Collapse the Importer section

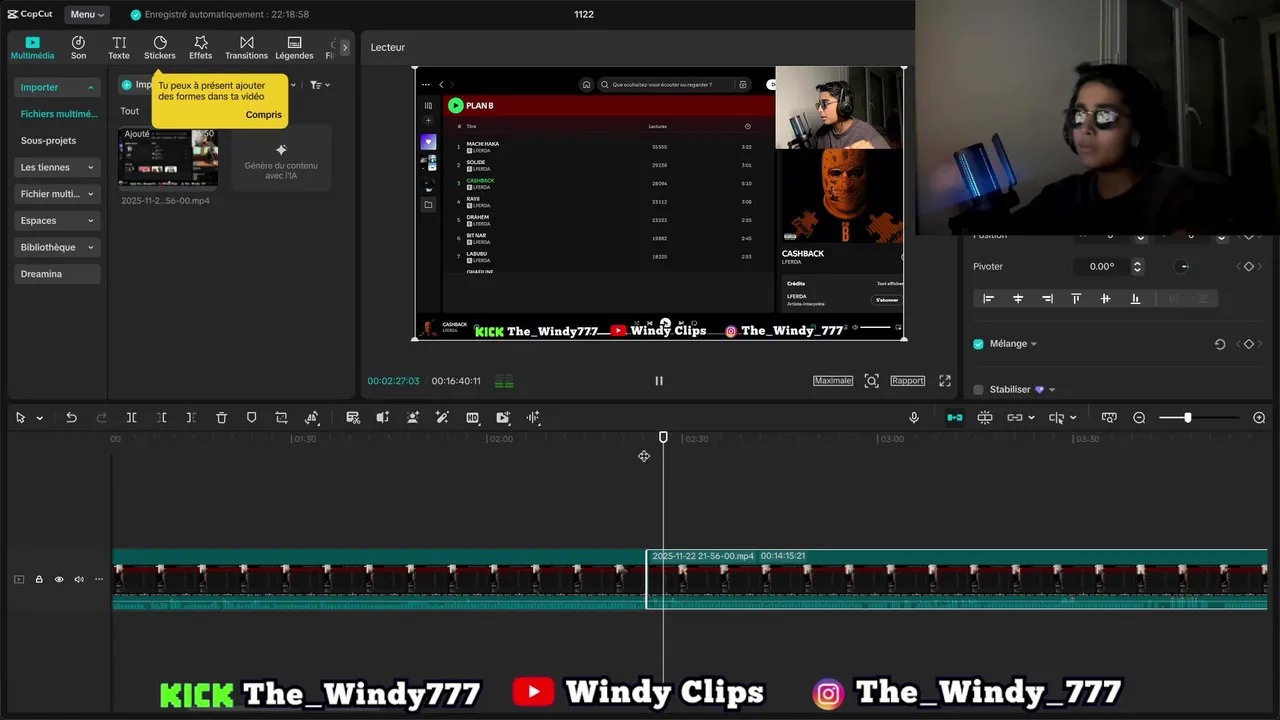[57, 87]
